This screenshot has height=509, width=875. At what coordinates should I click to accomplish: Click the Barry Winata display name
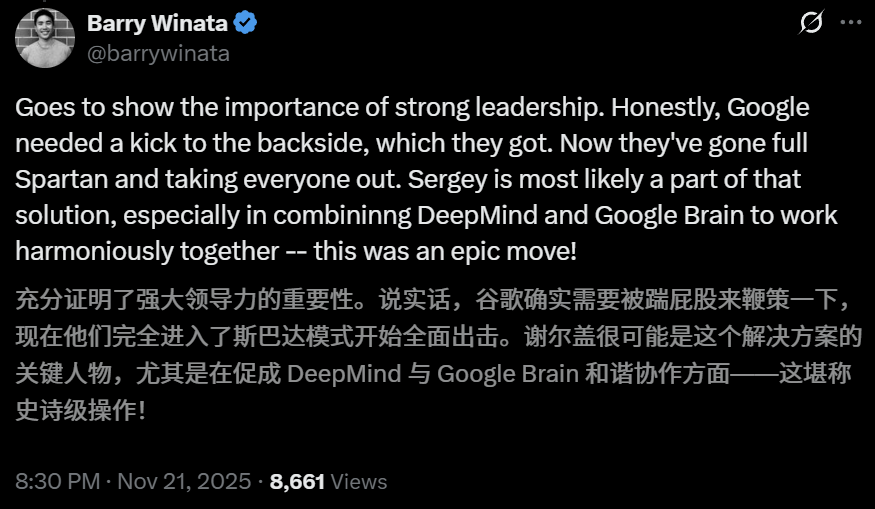[157, 24]
